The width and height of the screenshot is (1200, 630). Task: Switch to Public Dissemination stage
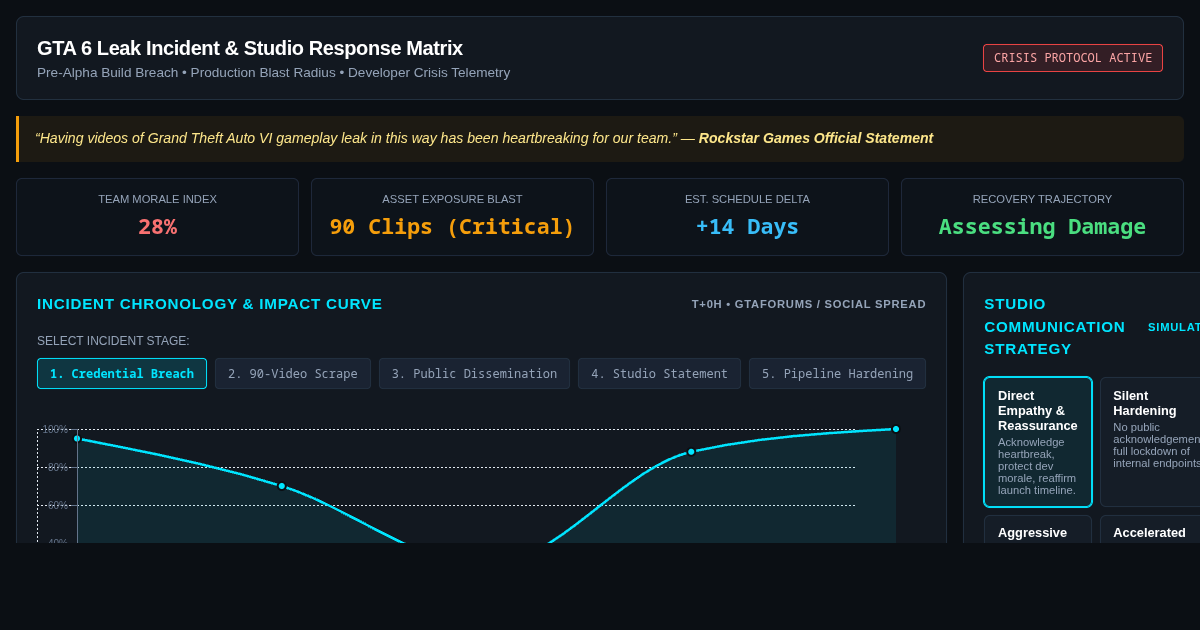tap(474, 373)
